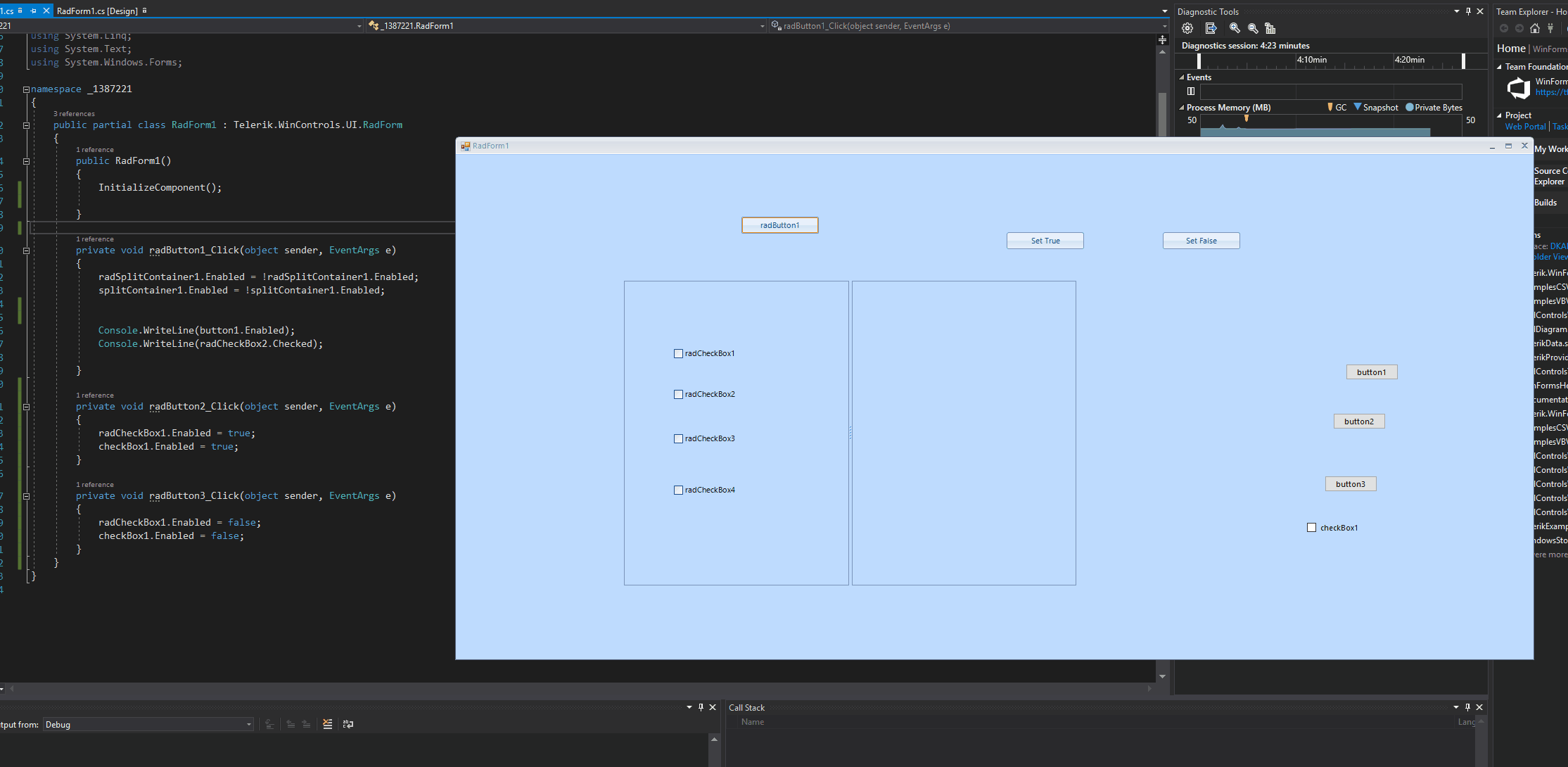Open Diagnostic Tools settings gear
The image size is (1568, 767).
tap(1187, 28)
